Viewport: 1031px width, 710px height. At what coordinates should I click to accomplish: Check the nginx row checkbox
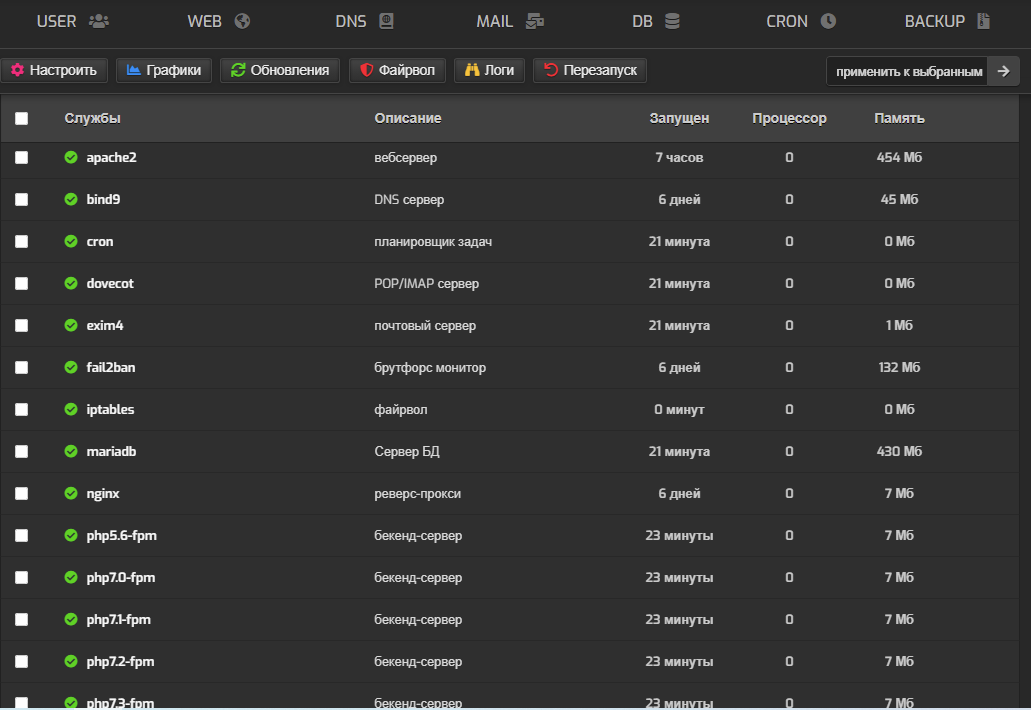pos(22,494)
